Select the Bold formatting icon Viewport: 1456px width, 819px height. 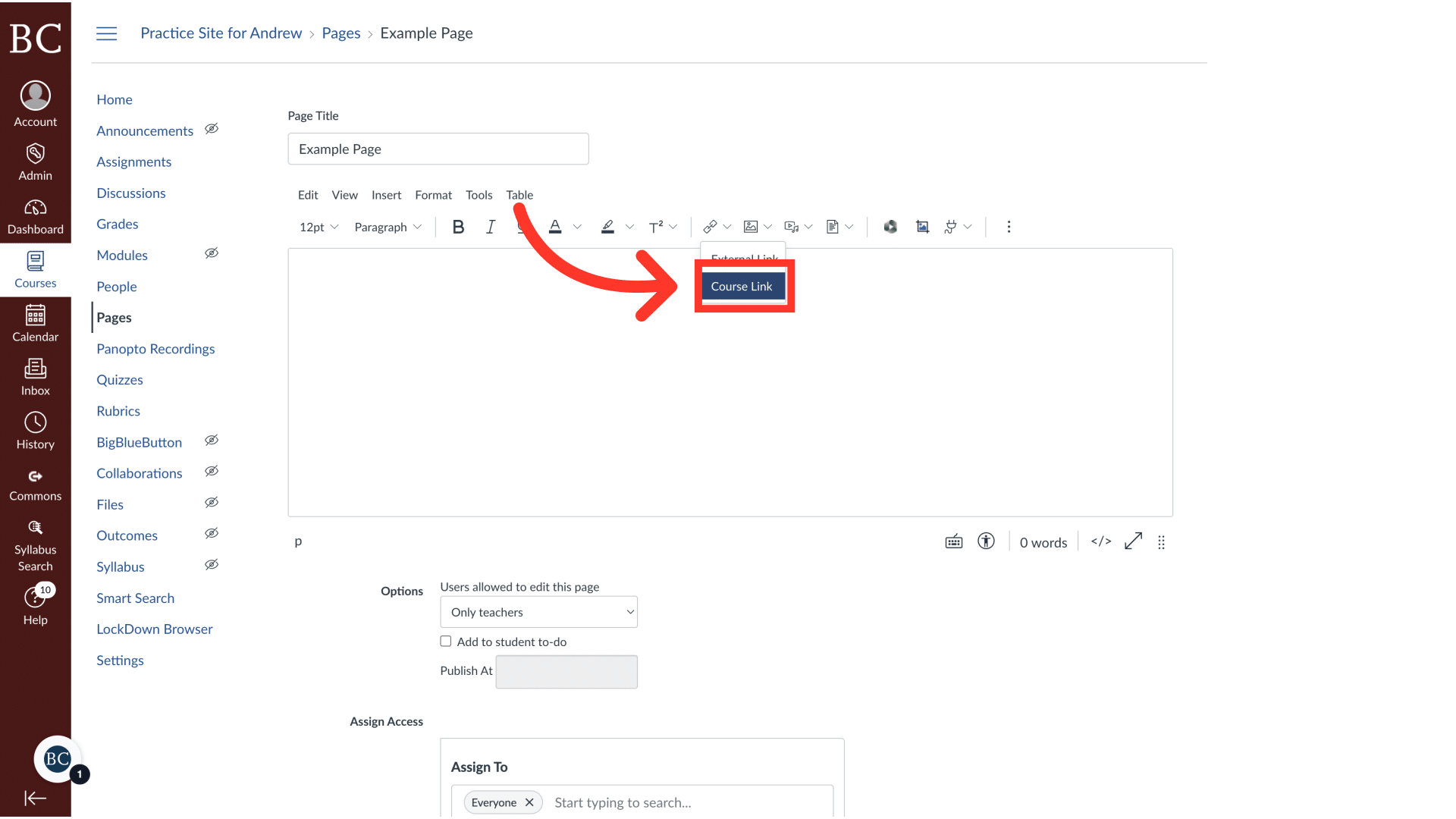pos(458,226)
